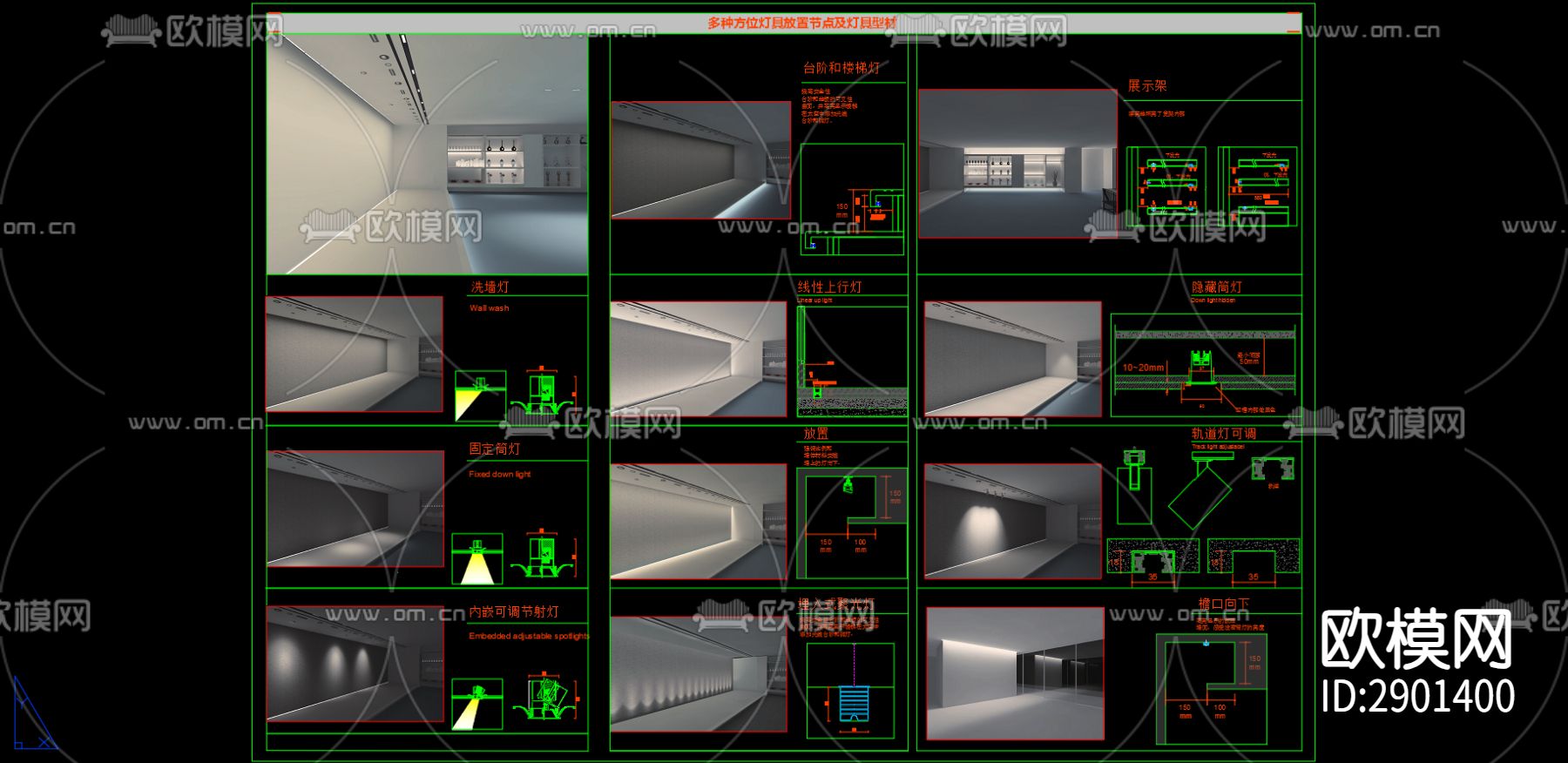Click the "Embedded adjustable spotlights" label
Viewport: 1568px width, 763px height.
[529, 637]
